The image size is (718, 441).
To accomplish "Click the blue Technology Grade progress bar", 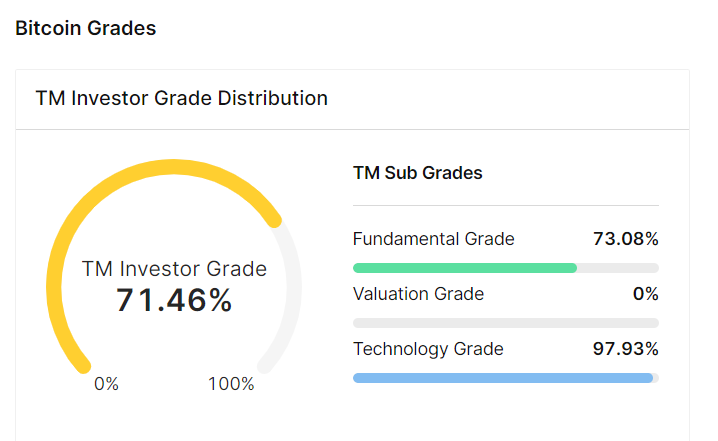I will 503,378.
